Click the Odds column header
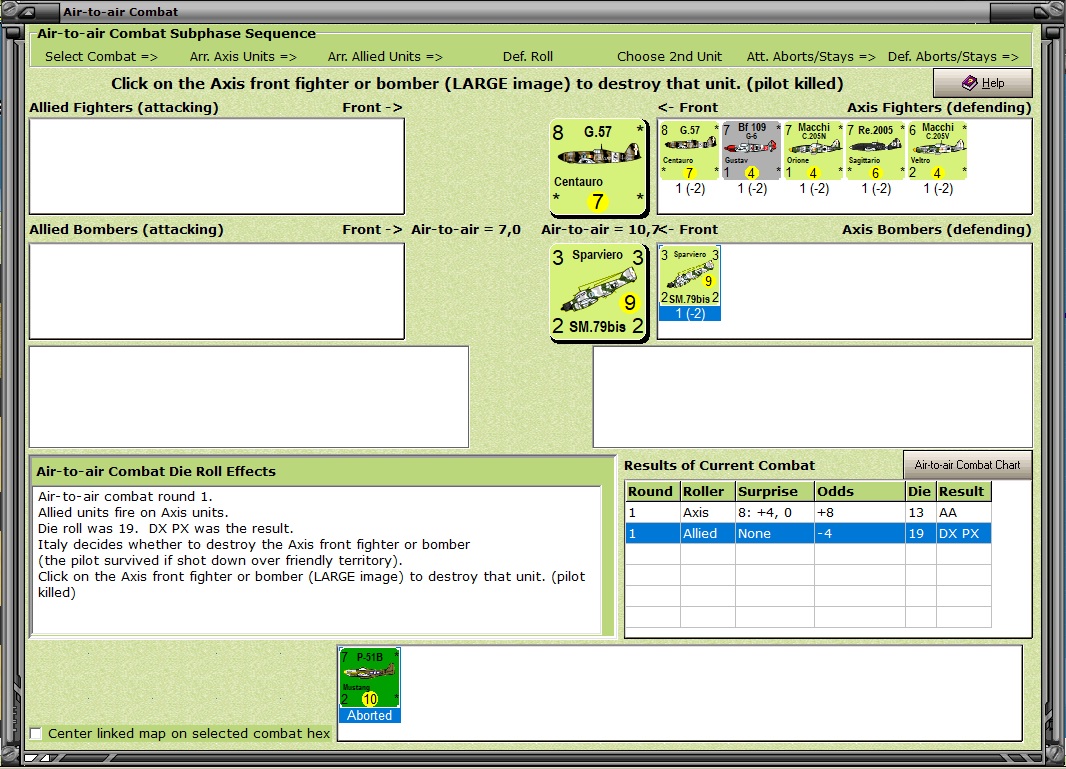 point(860,492)
